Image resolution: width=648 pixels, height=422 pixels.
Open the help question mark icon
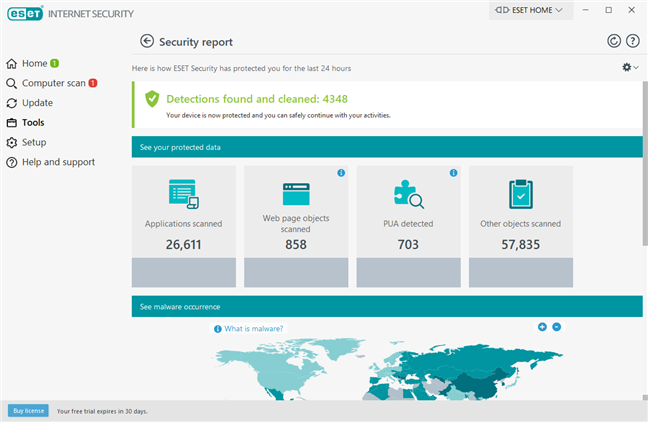[x=632, y=41]
